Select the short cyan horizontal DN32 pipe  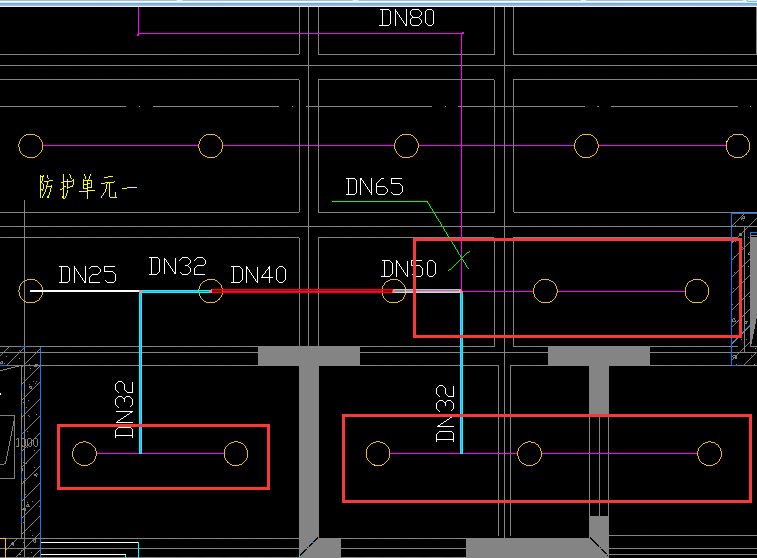pyautogui.click(x=176, y=291)
